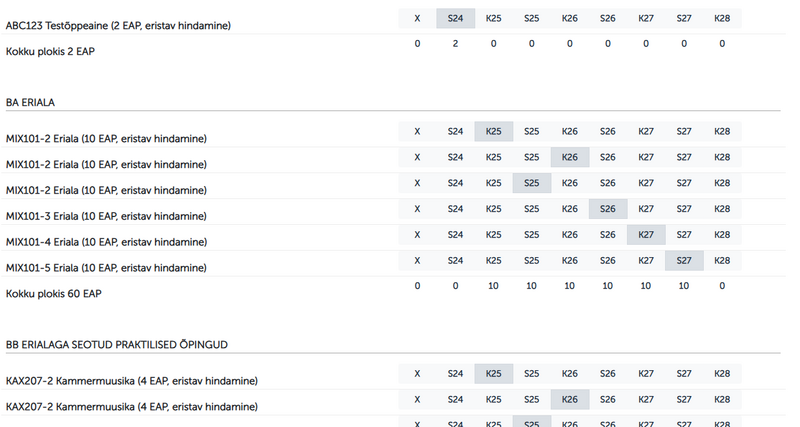Click the BA ERIALA section heading
Screen dimensions: 800x427
click(32, 102)
